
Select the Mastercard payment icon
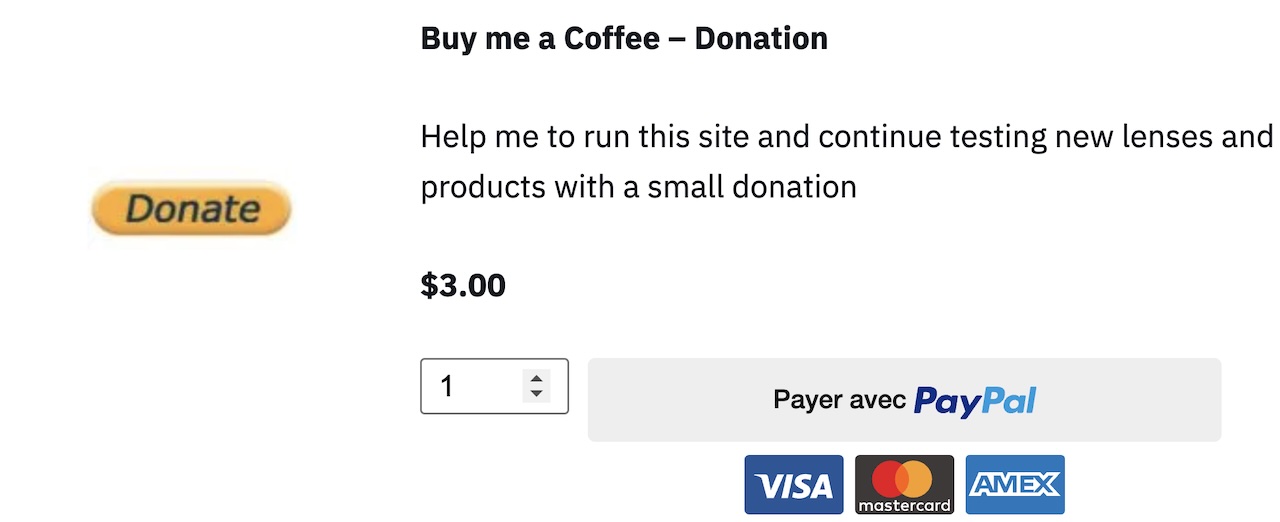coord(904,484)
